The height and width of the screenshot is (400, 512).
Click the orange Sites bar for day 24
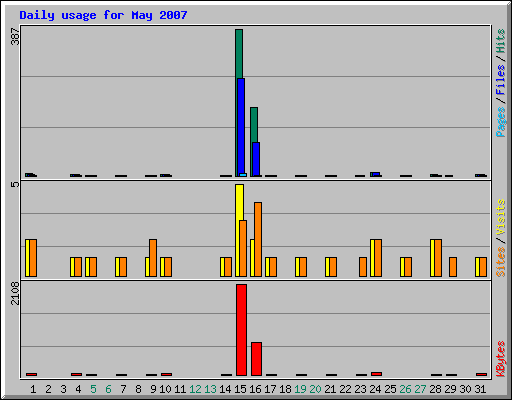click(x=378, y=258)
